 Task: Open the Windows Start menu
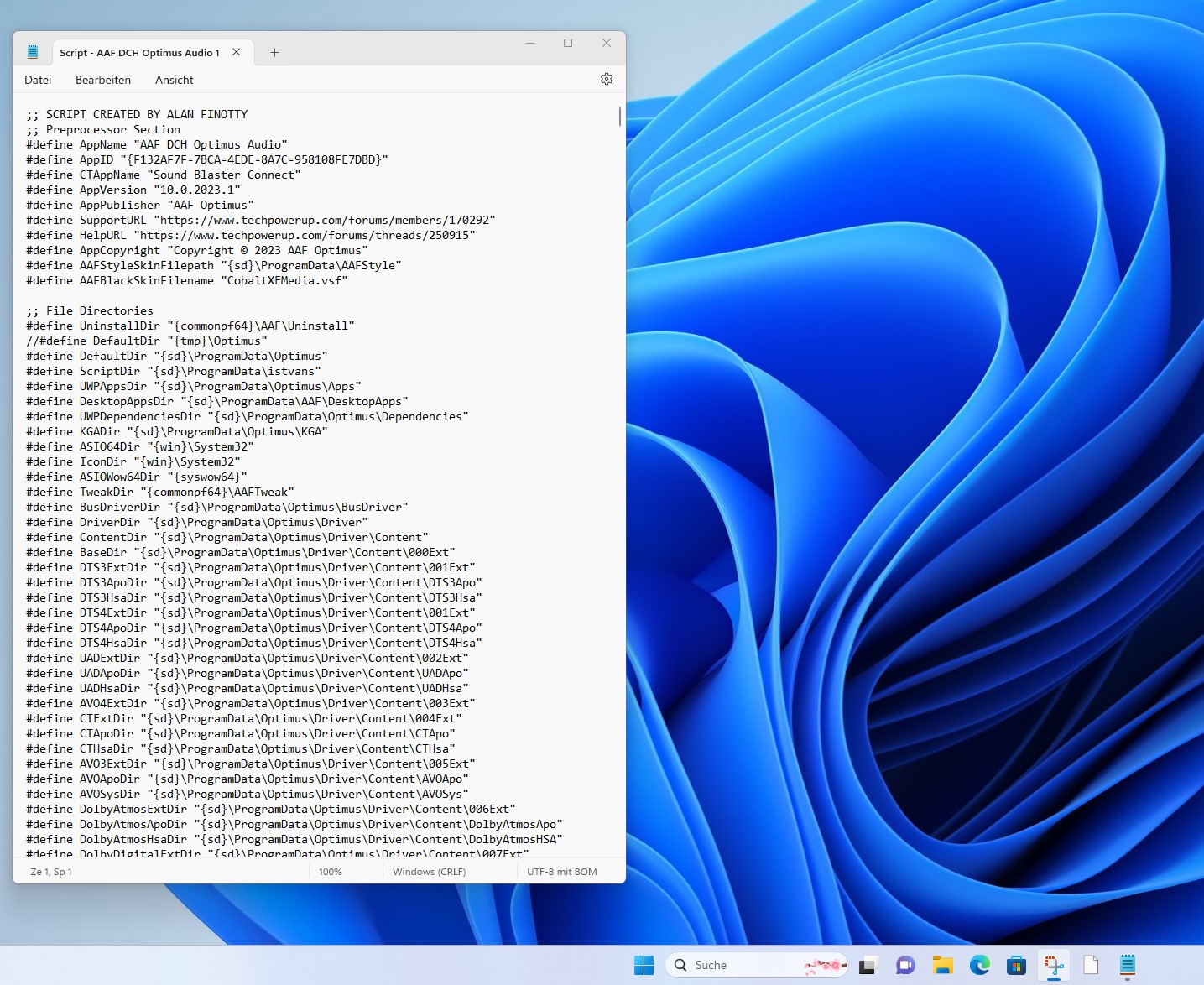tap(644, 965)
